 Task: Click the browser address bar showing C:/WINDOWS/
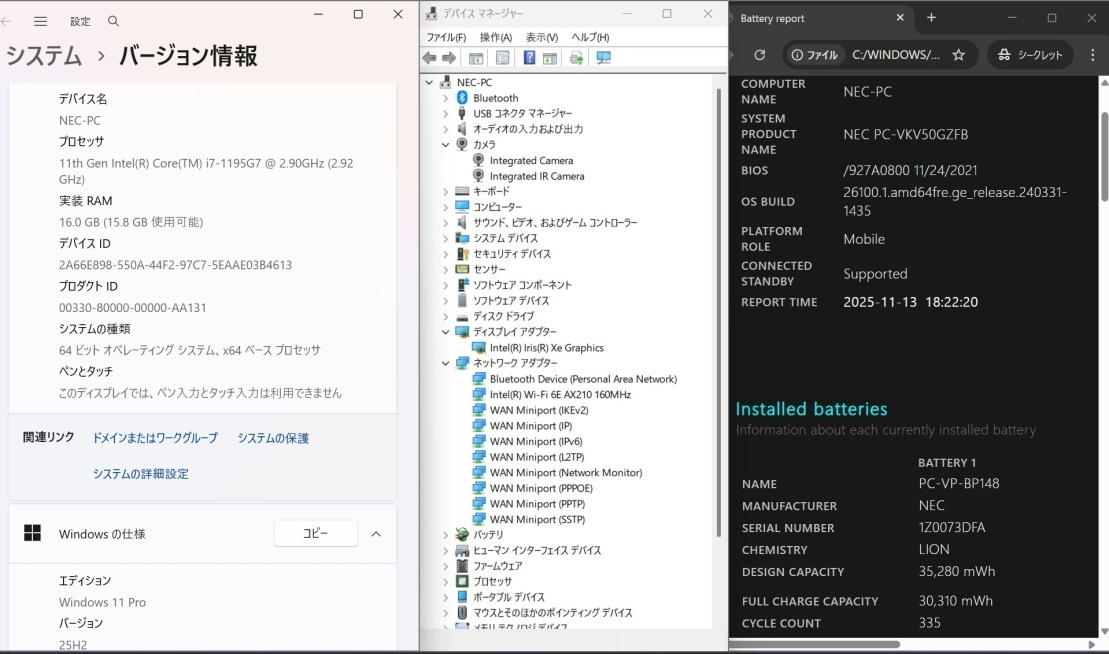(895, 55)
